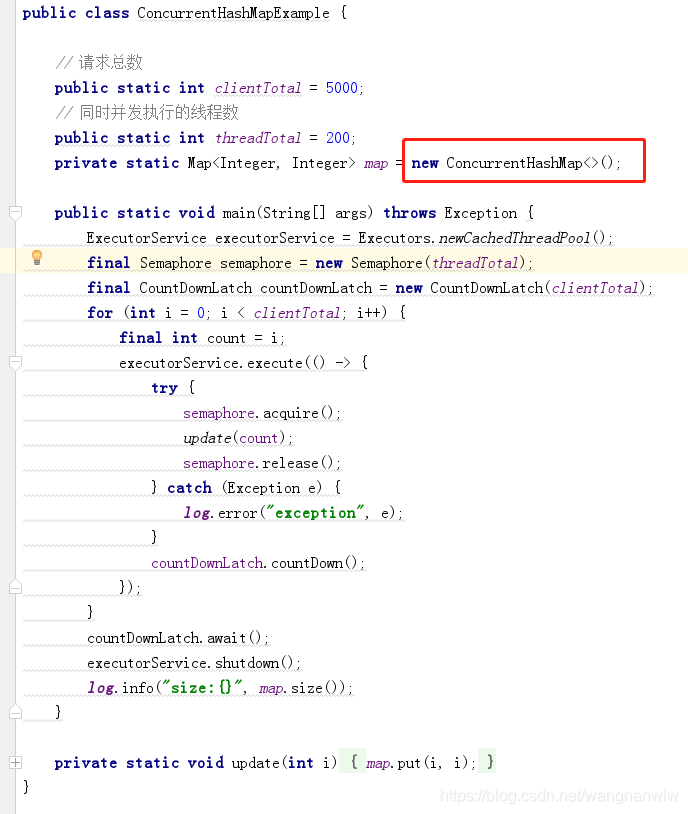This screenshot has height=814, width=688.
Task: Click update(count) call
Action: pos(234,438)
